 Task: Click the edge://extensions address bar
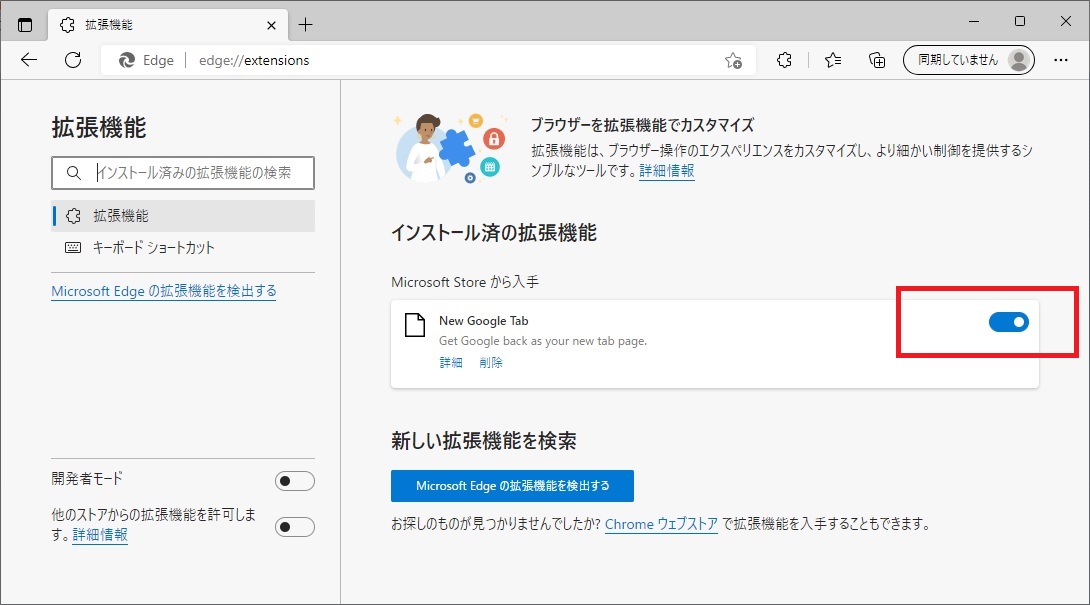[x=428, y=60]
